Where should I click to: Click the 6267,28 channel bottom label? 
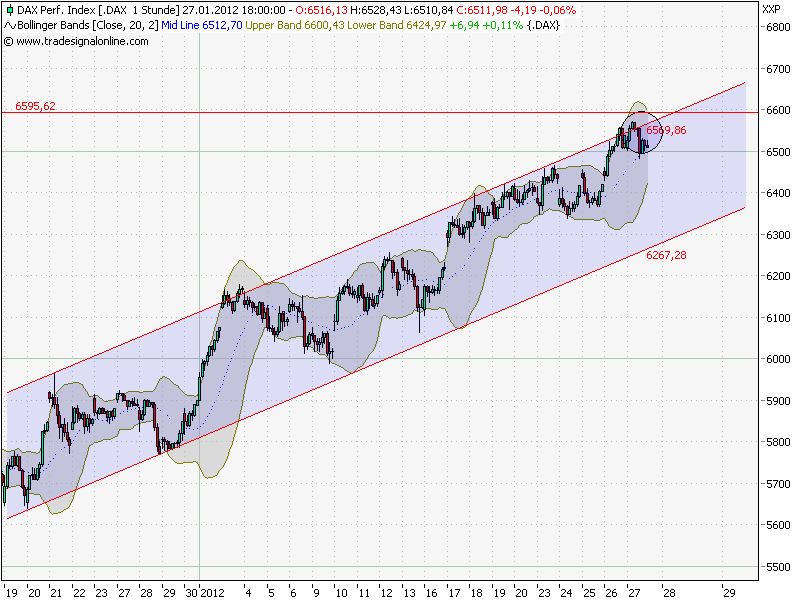pos(666,255)
